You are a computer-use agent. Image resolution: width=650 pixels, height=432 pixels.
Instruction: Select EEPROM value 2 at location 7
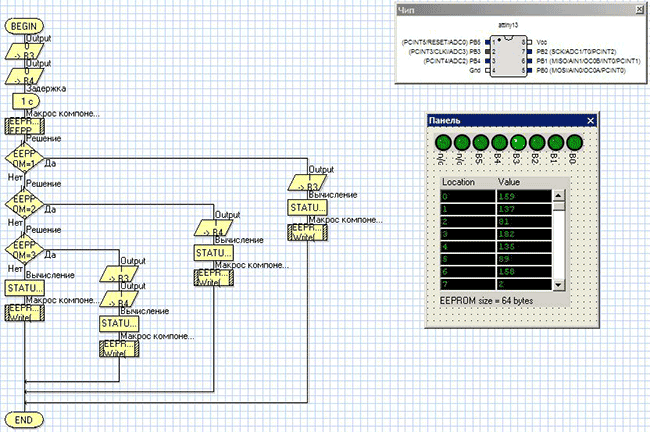click(x=524, y=284)
